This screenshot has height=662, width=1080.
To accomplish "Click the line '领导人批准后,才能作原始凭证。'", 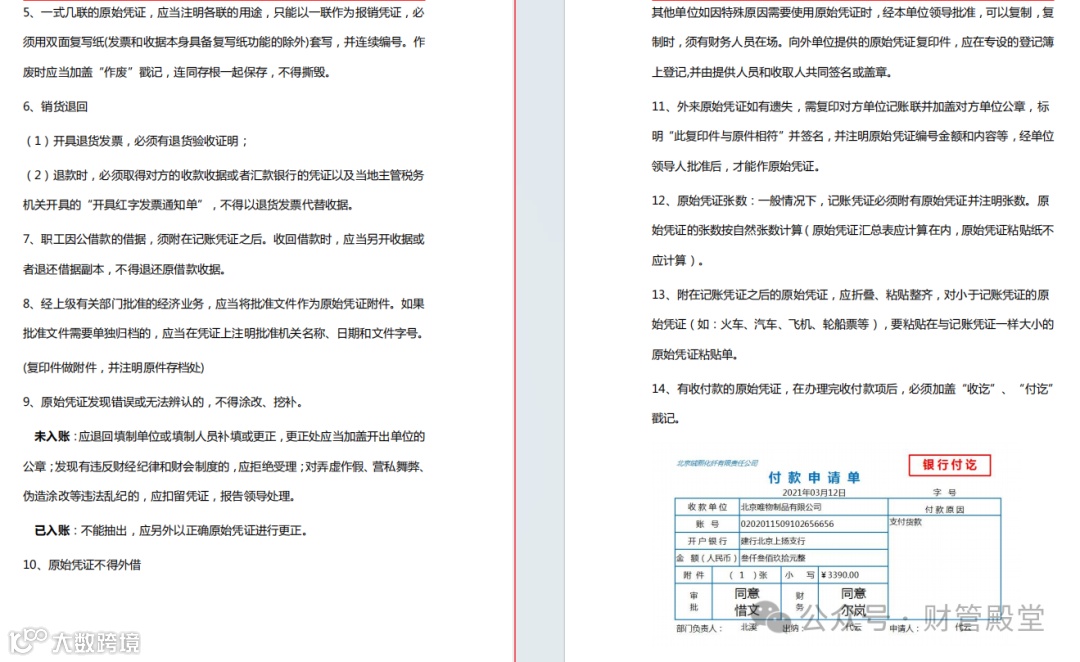I will (736, 166).
